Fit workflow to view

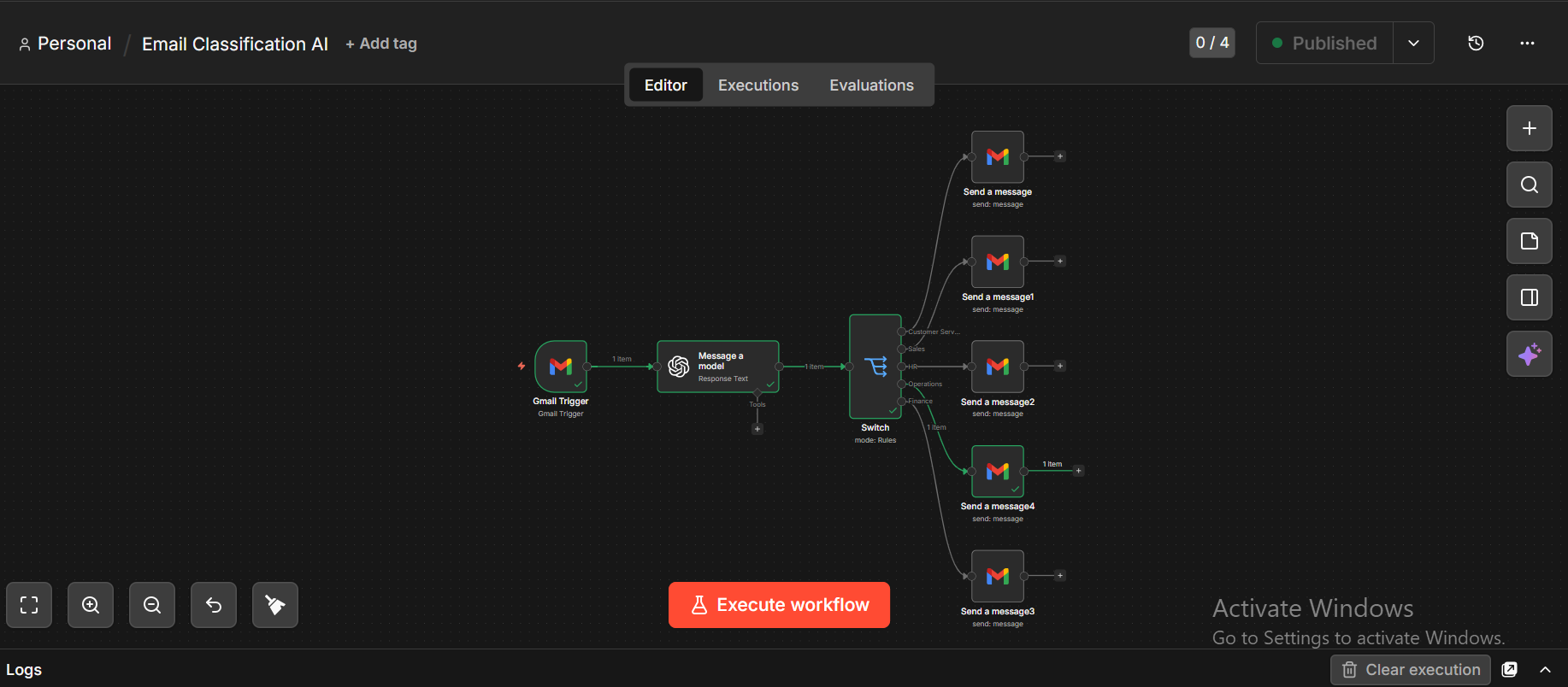pos(29,605)
